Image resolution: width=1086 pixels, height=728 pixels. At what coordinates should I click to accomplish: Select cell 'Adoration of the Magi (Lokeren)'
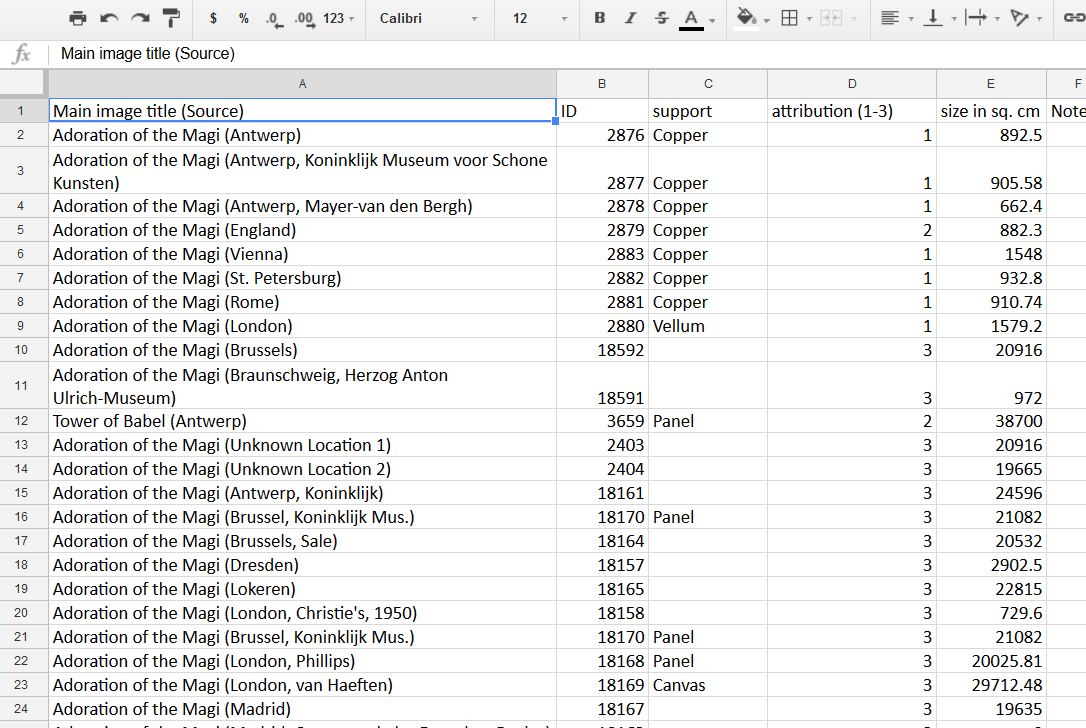click(x=302, y=589)
